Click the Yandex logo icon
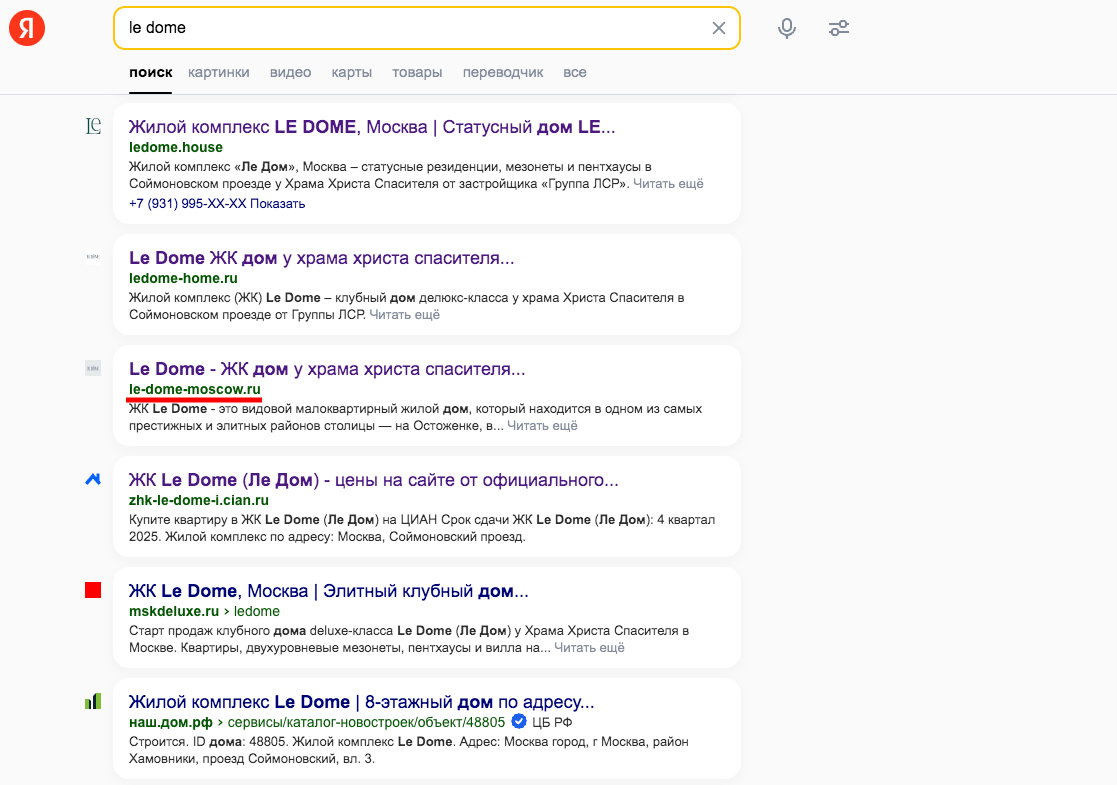This screenshot has width=1117, height=785. (27, 28)
